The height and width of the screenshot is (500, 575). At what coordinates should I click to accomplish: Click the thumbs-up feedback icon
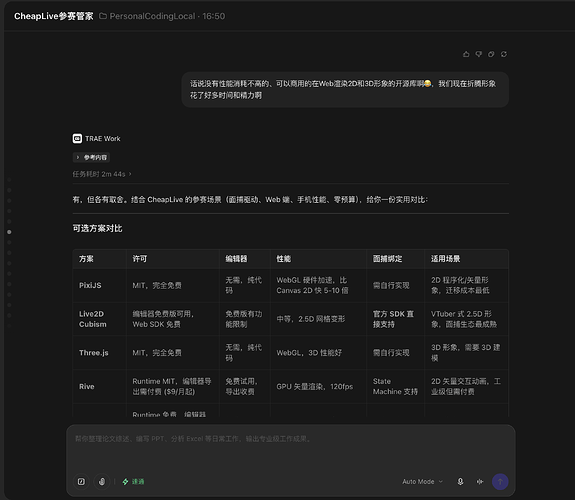466,54
